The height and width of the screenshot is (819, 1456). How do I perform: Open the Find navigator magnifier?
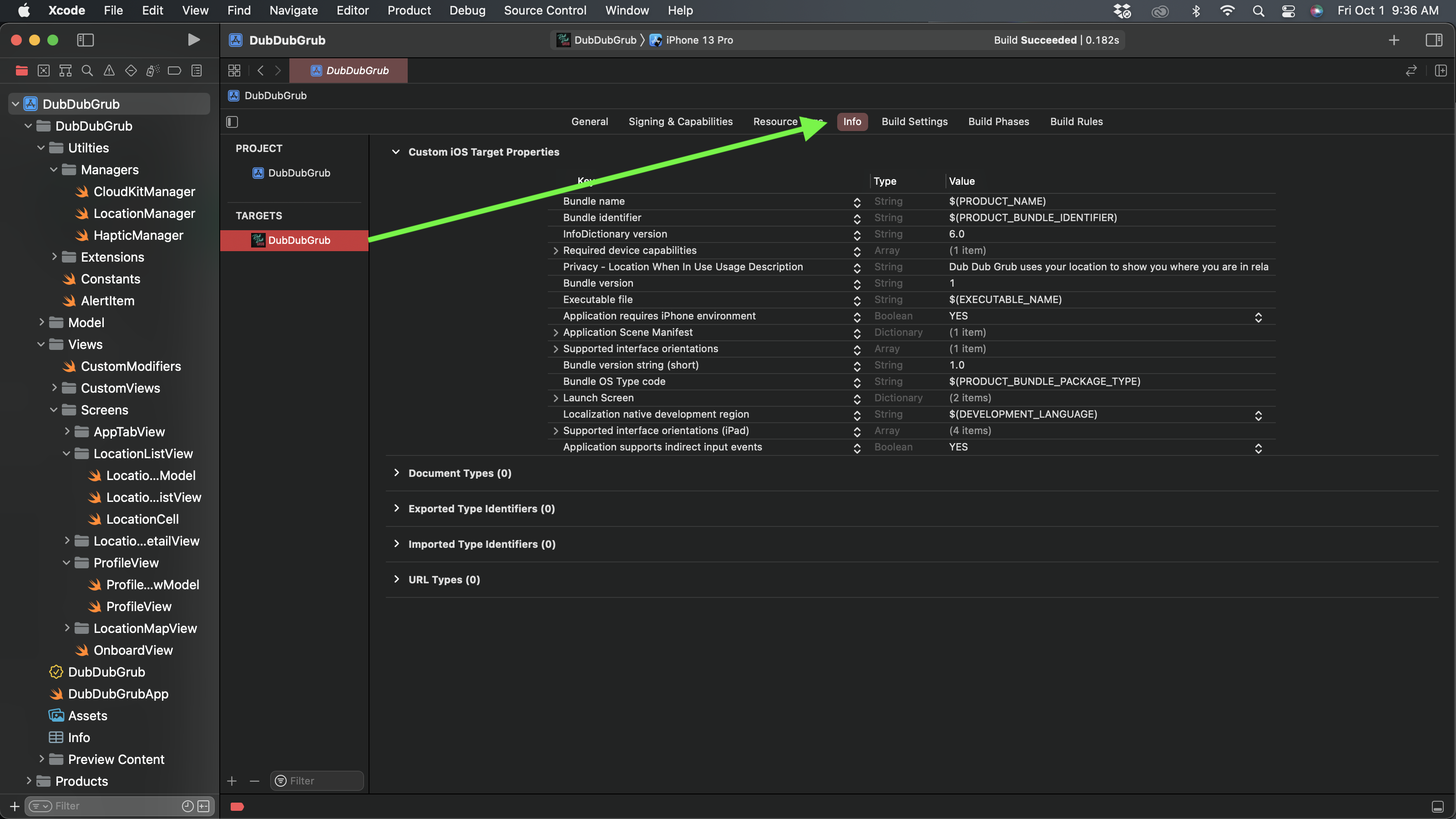point(87,71)
